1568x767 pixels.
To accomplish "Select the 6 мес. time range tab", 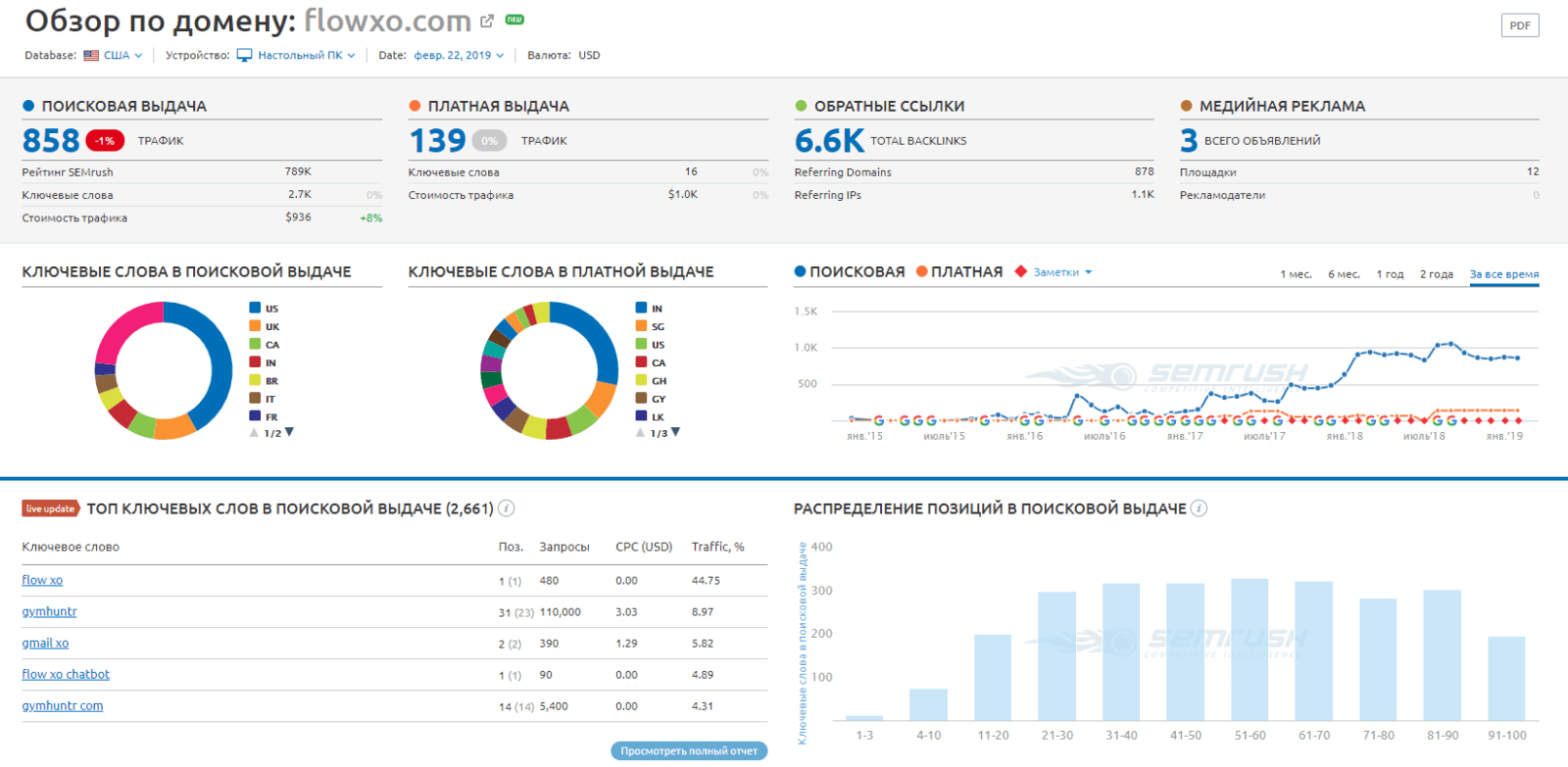I will pyautogui.click(x=1344, y=274).
